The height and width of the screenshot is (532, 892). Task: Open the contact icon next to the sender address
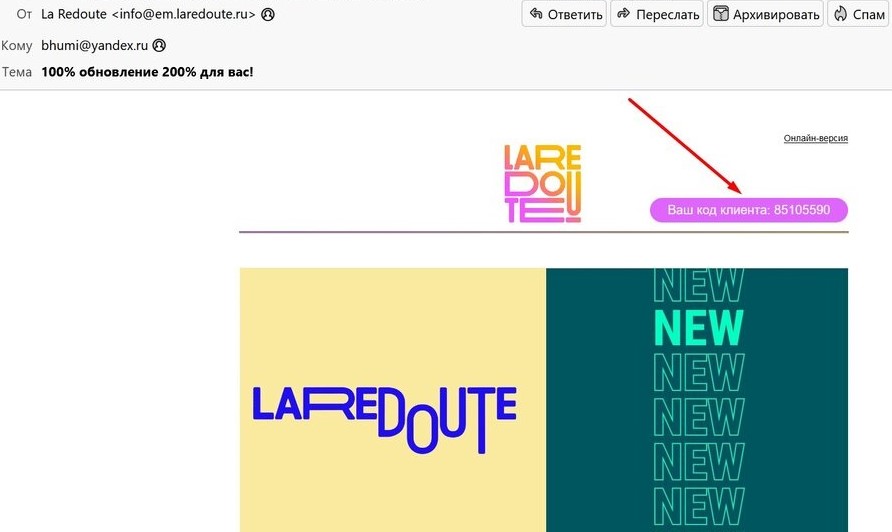click(x=268, y=14)
